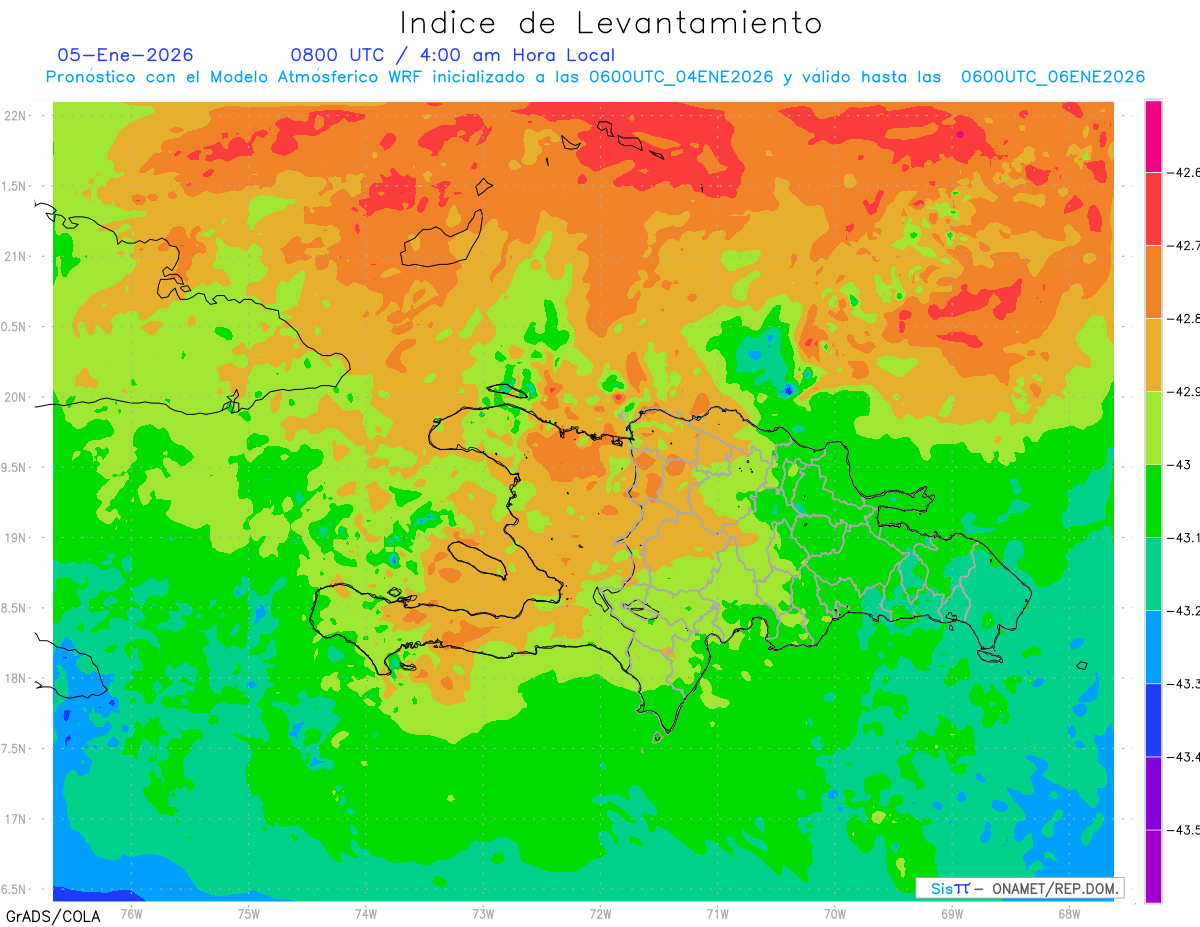Screen dimensions: 1200x927
Task: Click the '75W' longitude label
Action: click(x=248, y=914)
